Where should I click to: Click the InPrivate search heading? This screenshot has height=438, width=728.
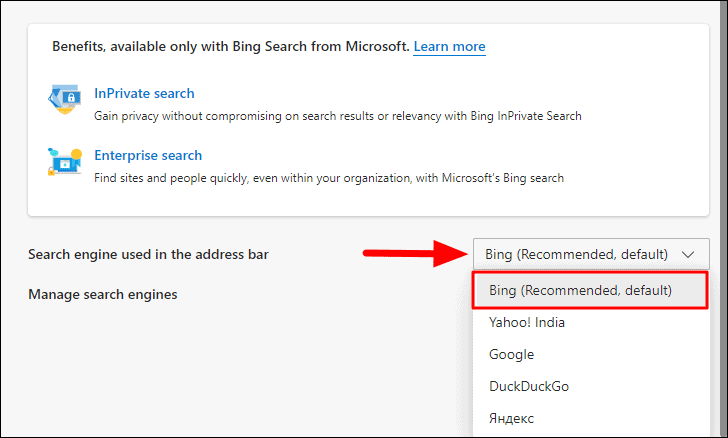coord(144,94)
